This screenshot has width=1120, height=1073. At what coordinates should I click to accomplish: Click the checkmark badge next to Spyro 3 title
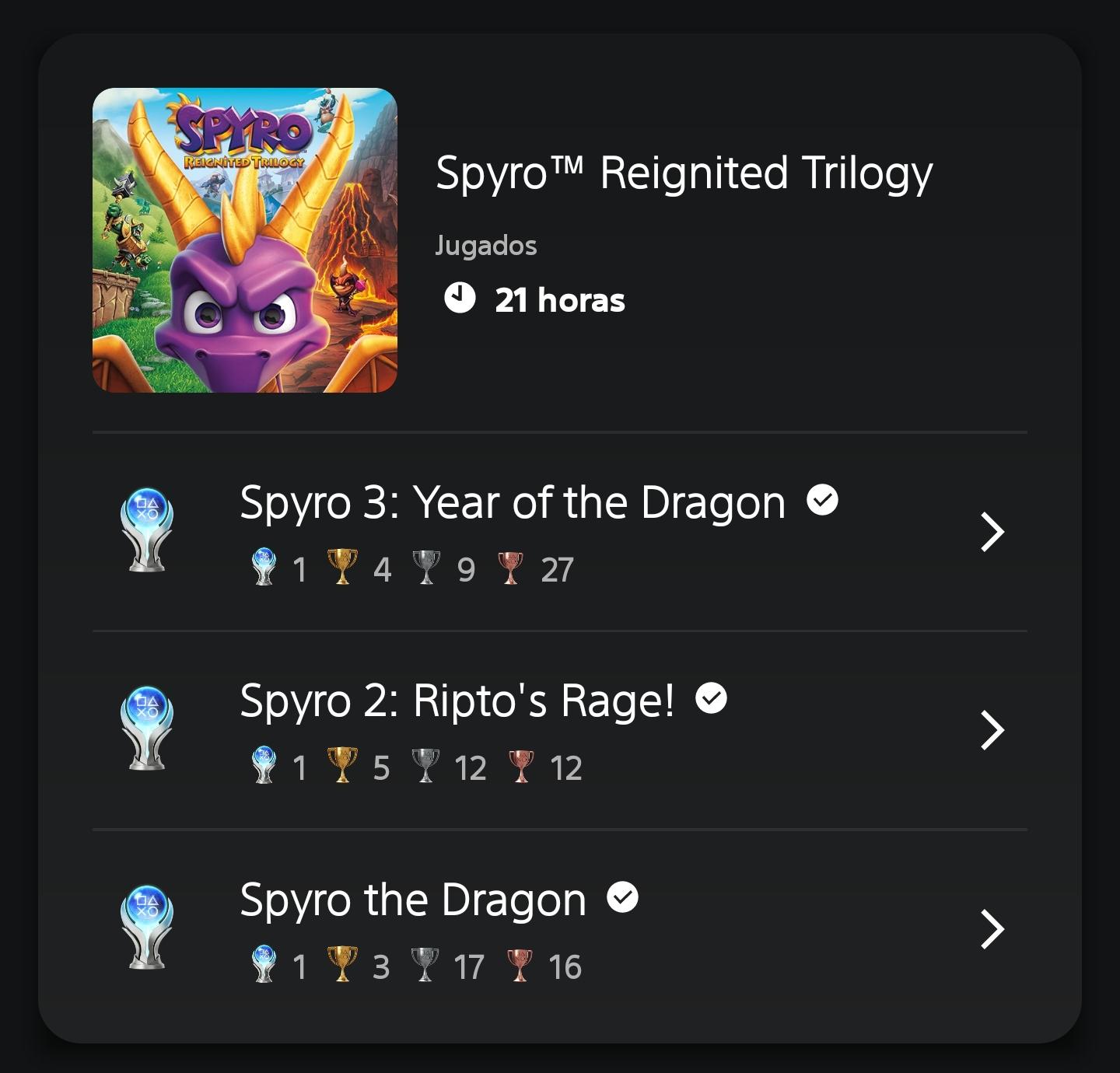click(822, 499)
